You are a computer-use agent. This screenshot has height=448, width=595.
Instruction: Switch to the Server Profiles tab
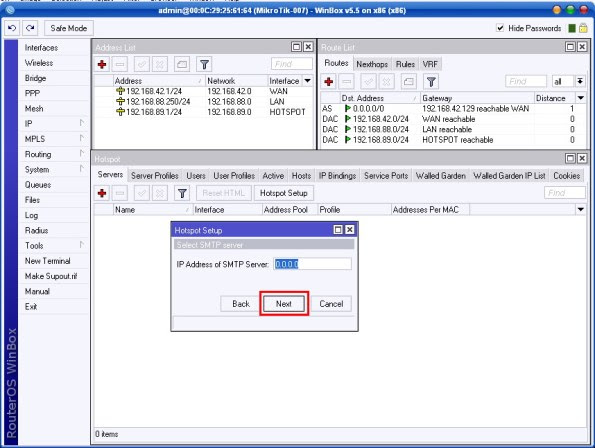pyautogui.click(x=154, y=176)
